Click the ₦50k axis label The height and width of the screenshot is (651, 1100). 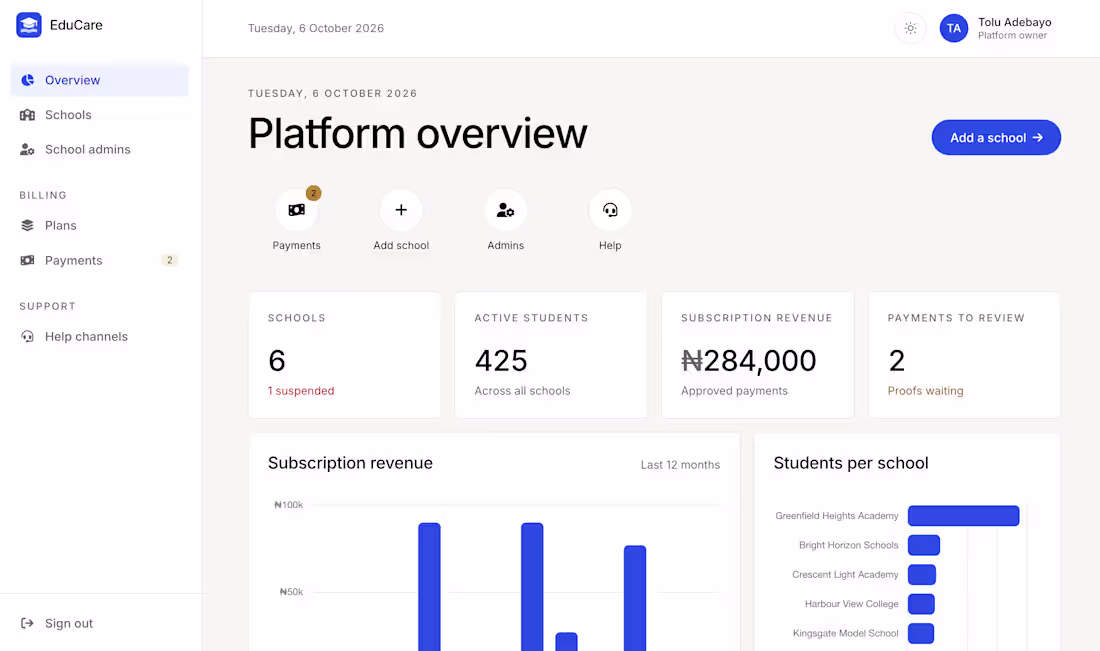click(x=291, y=591)
